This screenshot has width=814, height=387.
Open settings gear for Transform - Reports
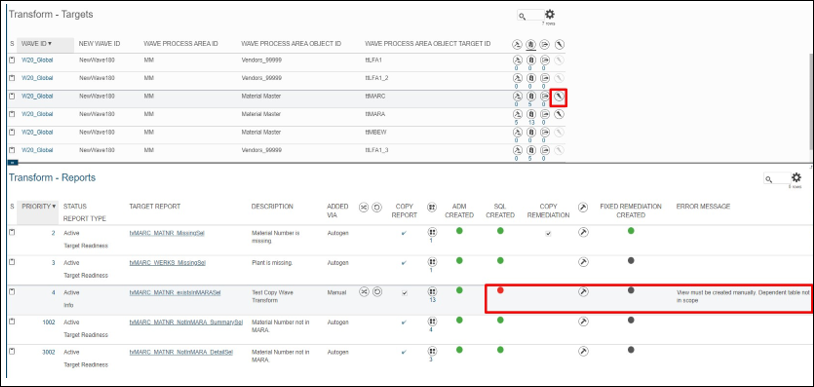pyautogui.click(x=796, y=178)
